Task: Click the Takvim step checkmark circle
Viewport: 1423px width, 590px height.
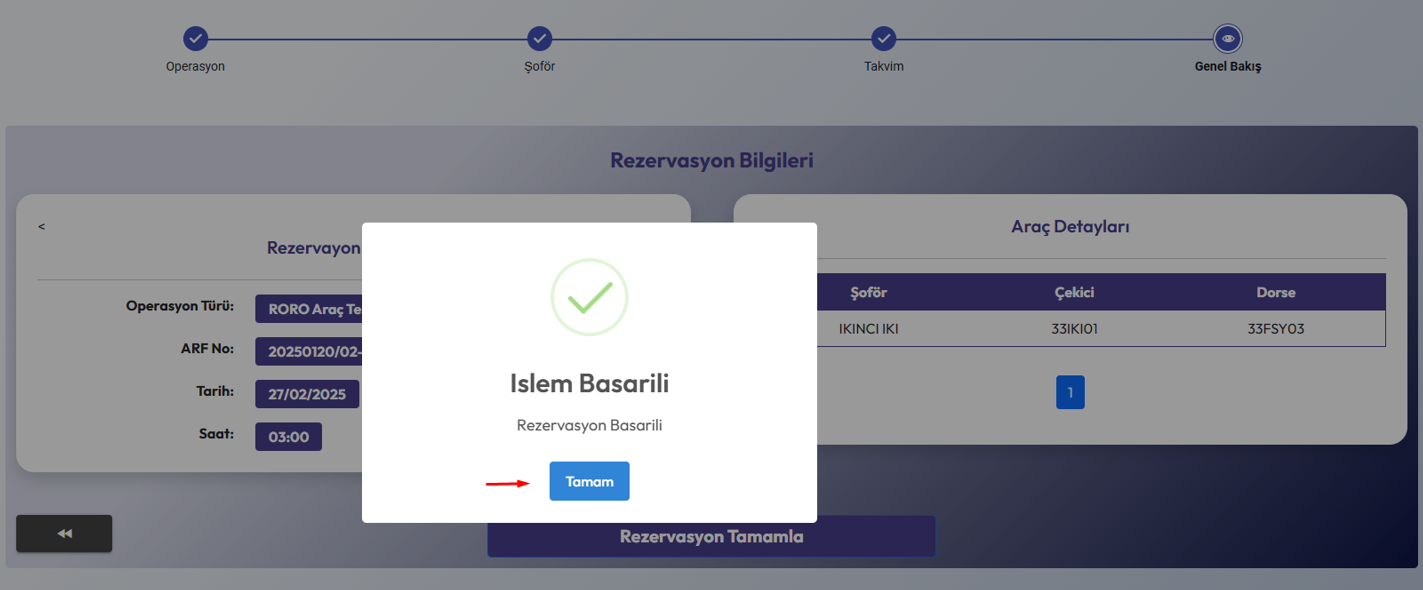Action: tap(883, 39)
